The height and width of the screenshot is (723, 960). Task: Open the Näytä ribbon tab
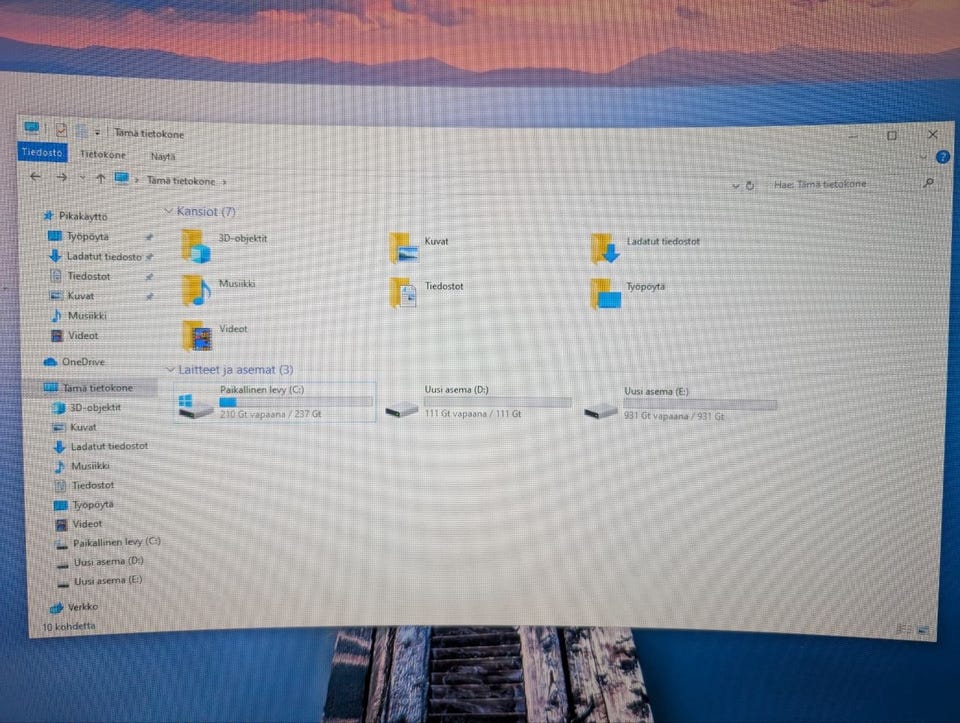pos(163,156)
